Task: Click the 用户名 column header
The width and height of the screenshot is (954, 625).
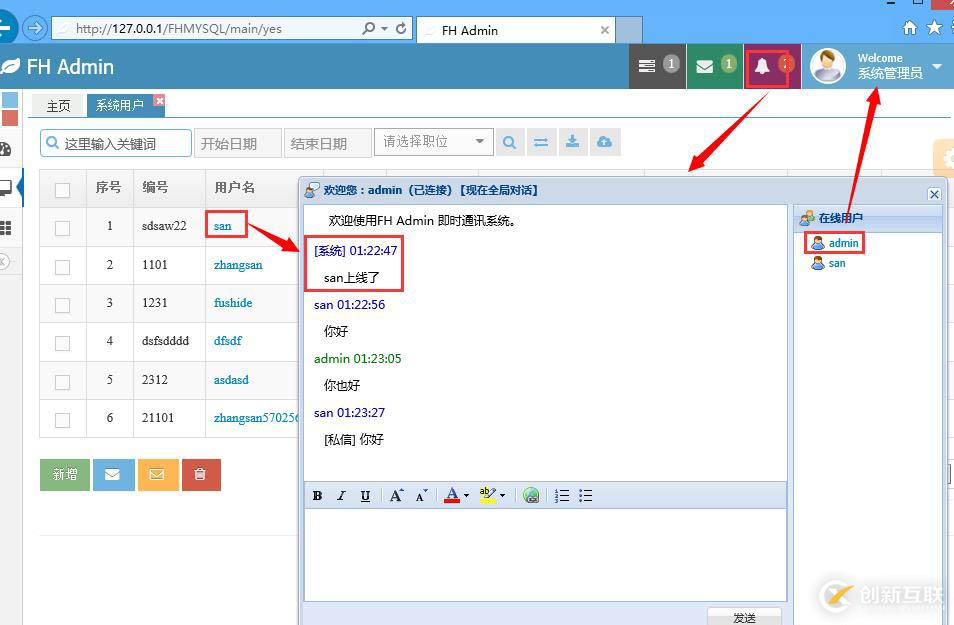Action: pyautogui.click(x=234, y=187)
